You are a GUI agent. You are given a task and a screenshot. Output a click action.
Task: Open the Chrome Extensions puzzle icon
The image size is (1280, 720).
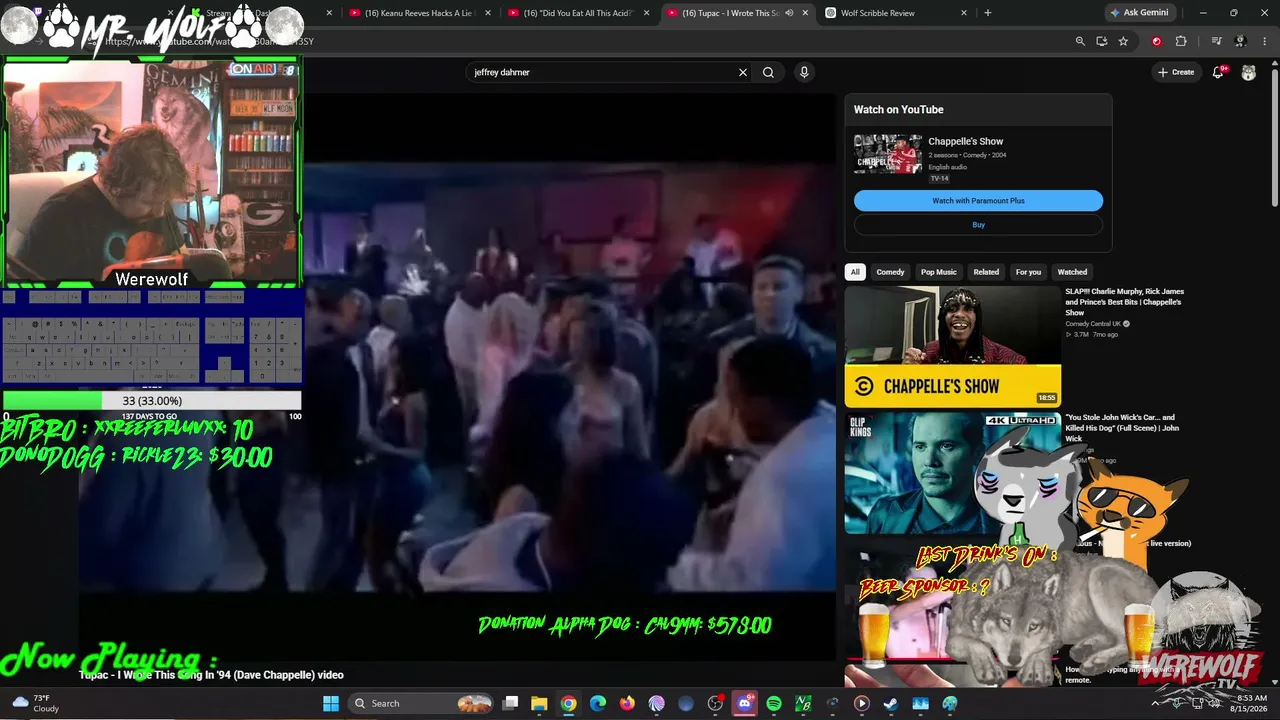(x=1181, y=41)
